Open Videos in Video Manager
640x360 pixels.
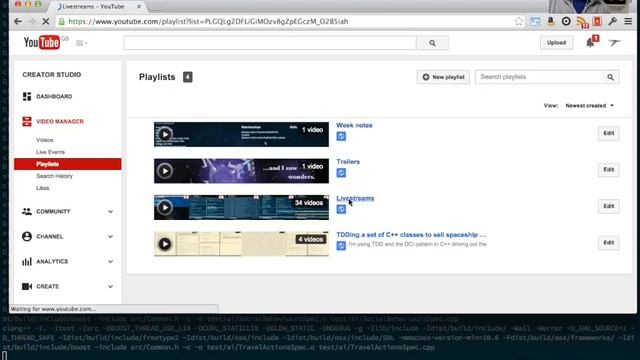(x=44, y=140)
